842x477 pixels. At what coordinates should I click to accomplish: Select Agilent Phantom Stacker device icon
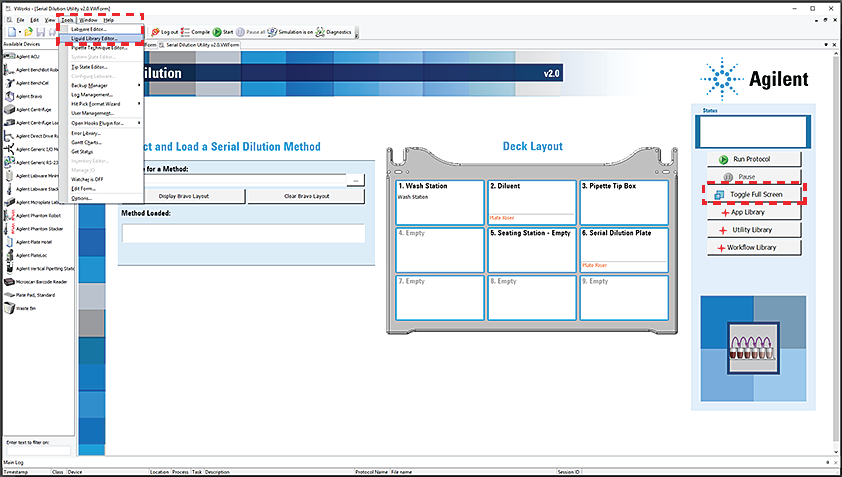[x=9, y=229]
